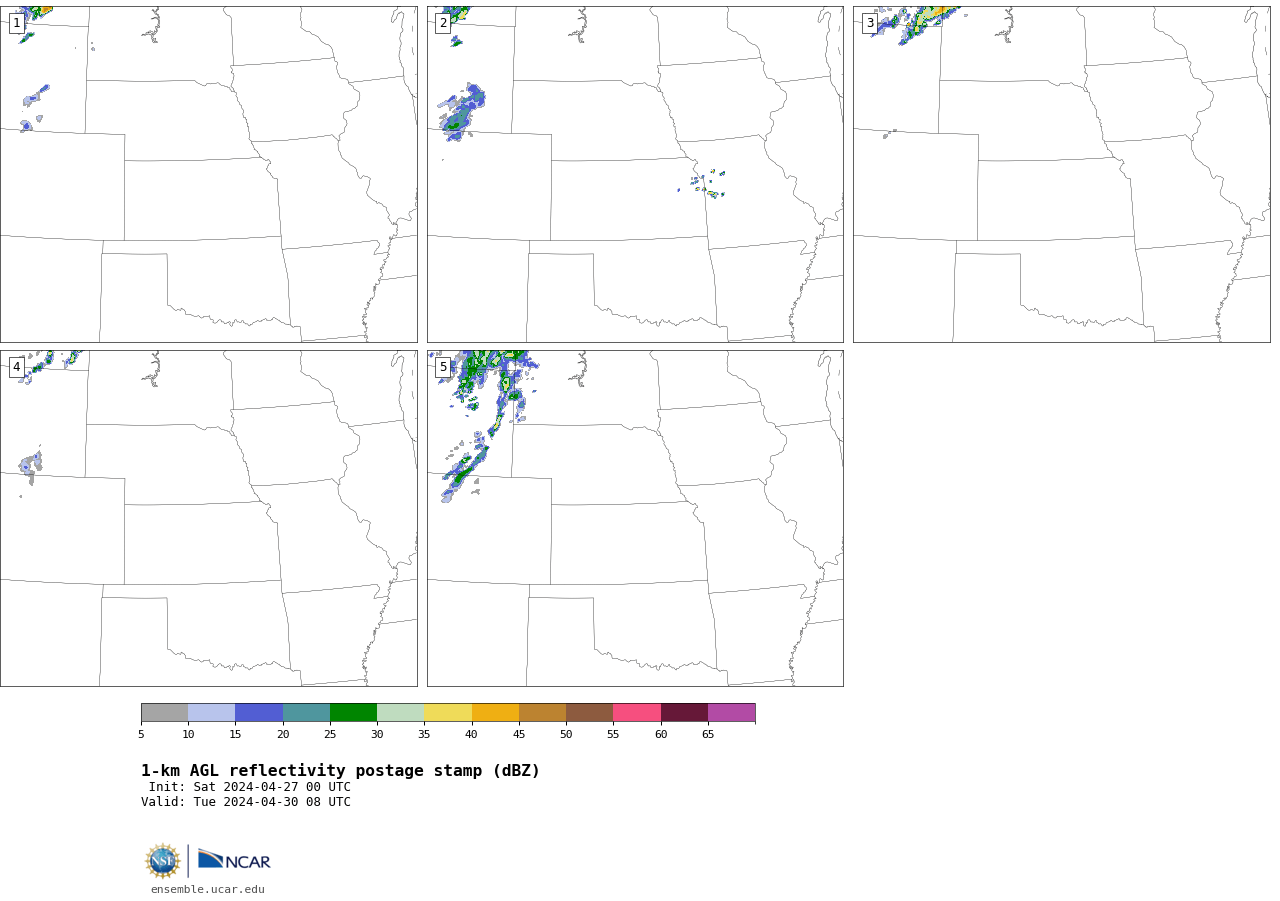Select the pink 55-60 dBZ swatch

pyautogui.click(x=637, y=713)
